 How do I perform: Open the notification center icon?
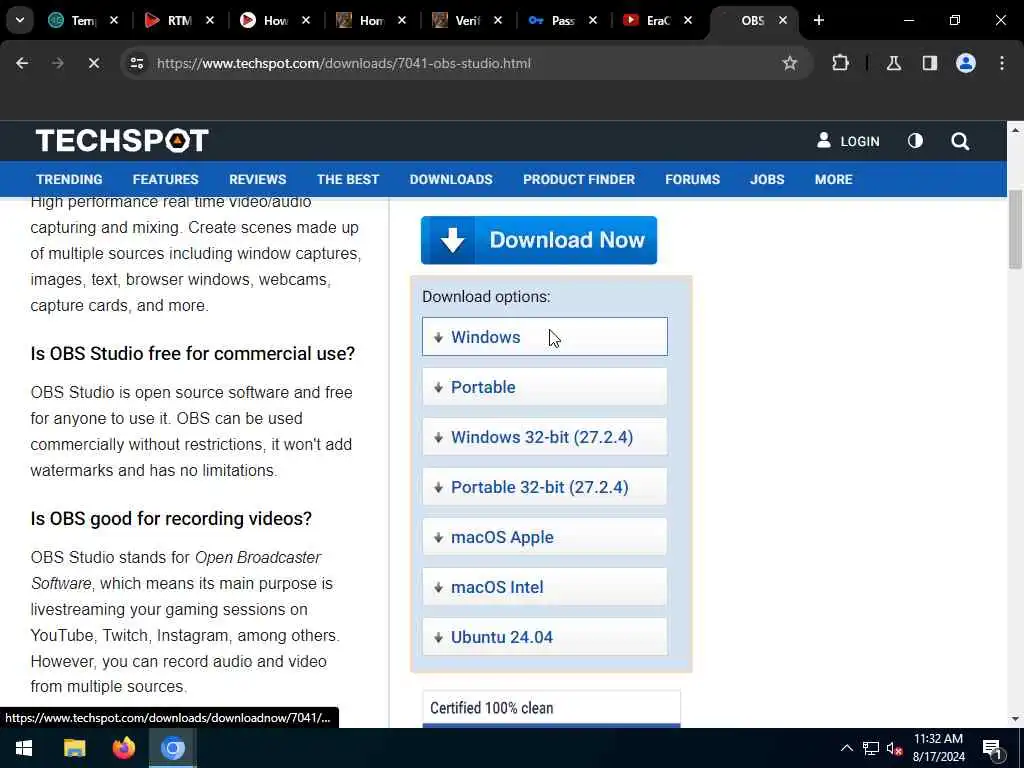993,749
